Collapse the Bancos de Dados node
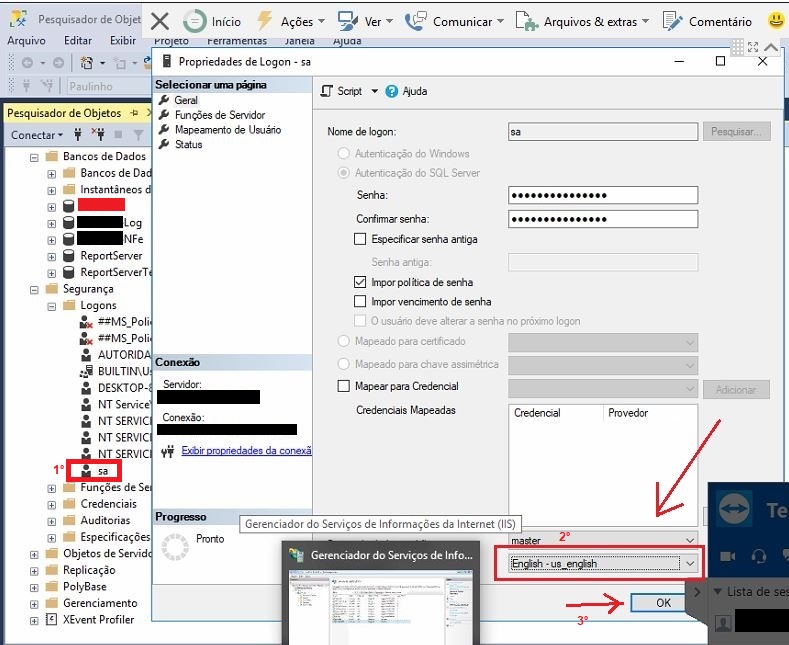This screenshot has height=645, width=789. click(x=34, y=157)
